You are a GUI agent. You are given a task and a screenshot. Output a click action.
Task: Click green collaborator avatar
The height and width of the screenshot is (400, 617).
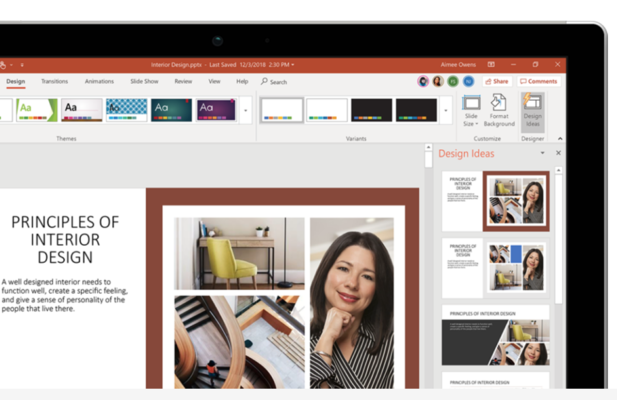(x=453, y=81)
